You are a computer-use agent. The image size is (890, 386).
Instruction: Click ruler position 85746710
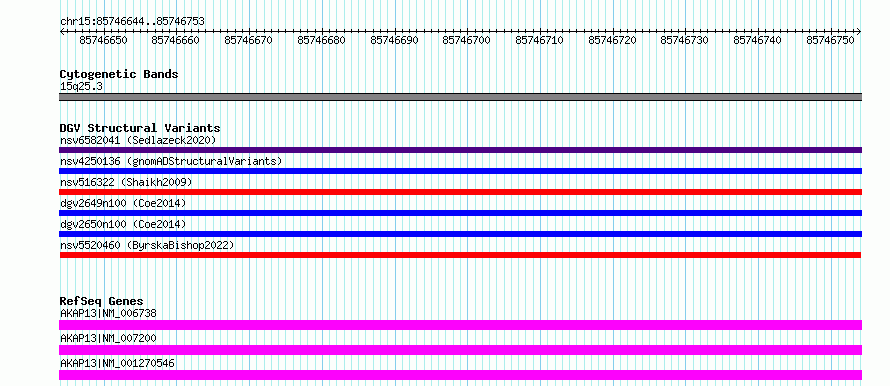coord(540,40)
